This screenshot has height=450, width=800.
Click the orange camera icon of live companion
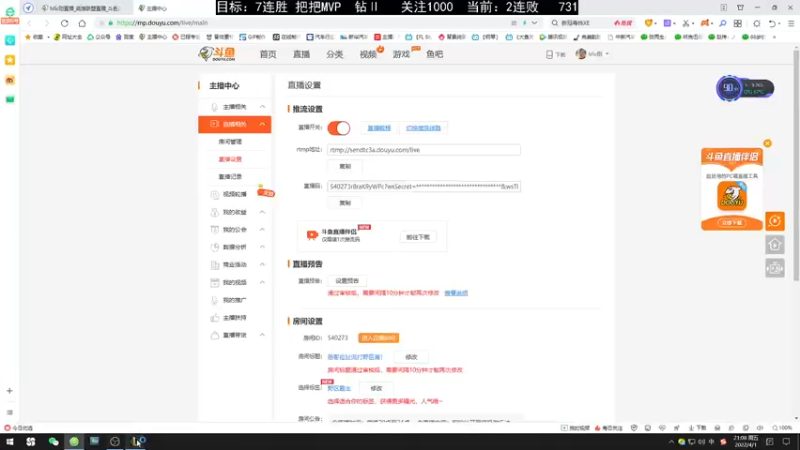click(312, 235)
